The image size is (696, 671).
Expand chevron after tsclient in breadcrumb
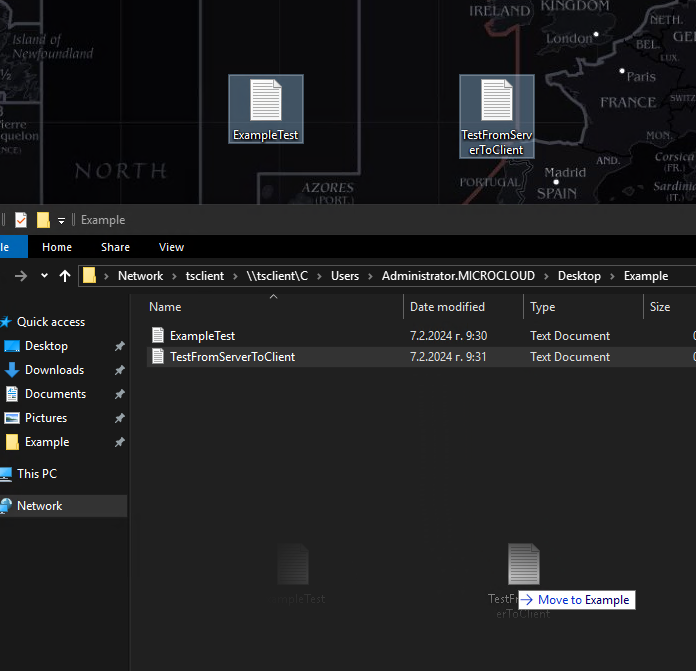pyautogui.click(x=235, y=276)
